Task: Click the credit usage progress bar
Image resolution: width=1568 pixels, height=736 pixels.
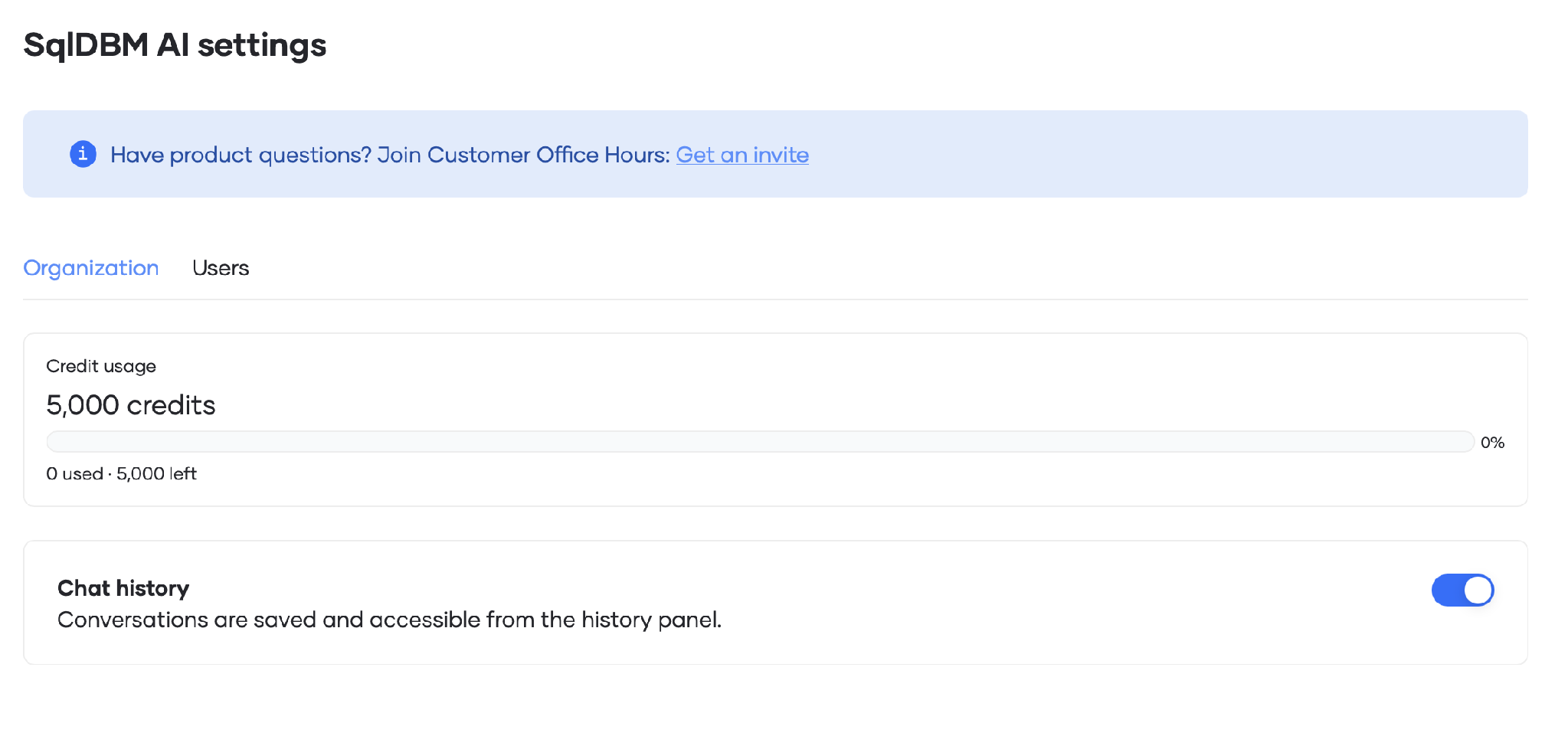Action: (760, 441)
